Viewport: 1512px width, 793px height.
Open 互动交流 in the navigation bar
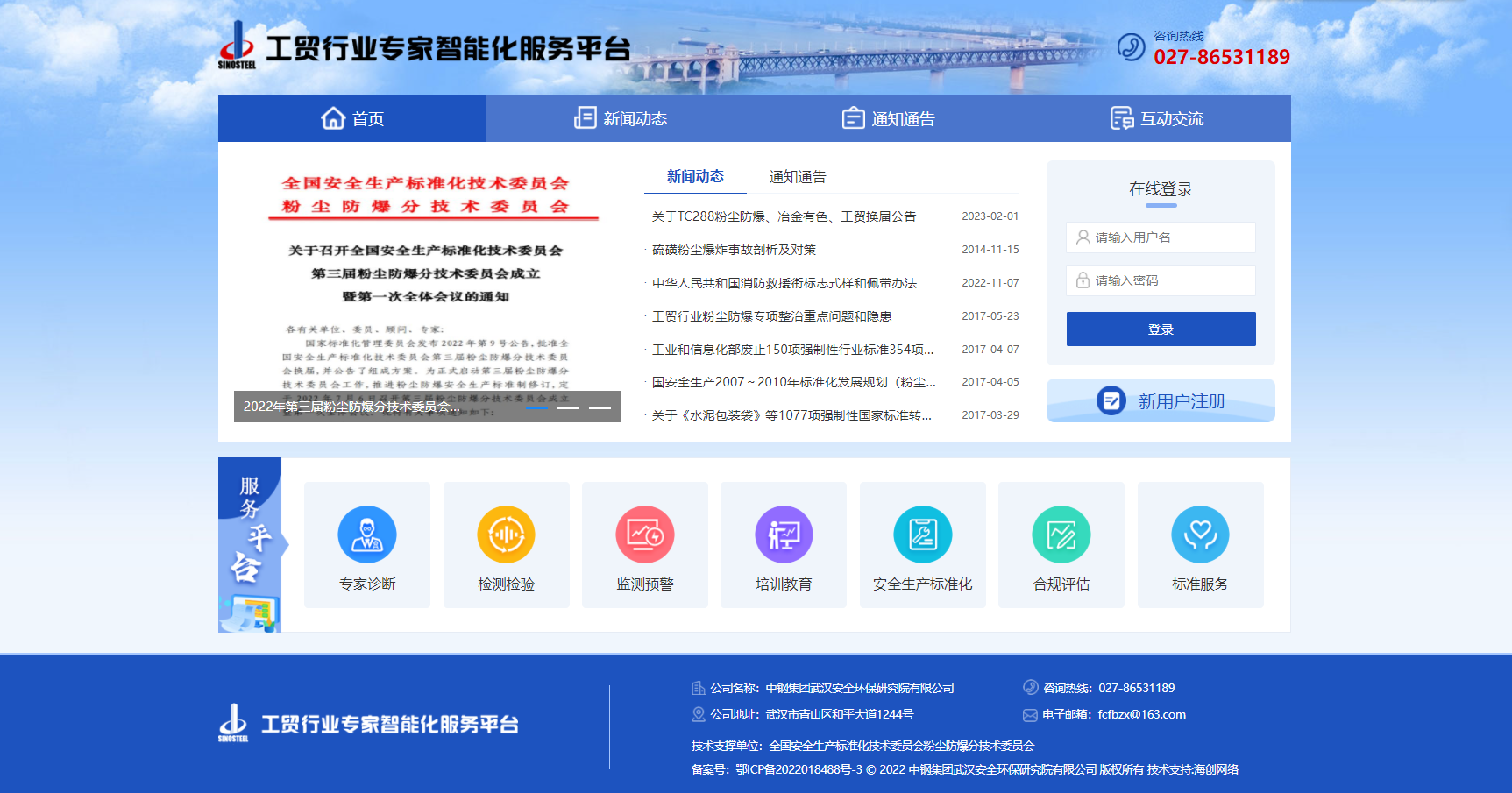(1157, 118)
